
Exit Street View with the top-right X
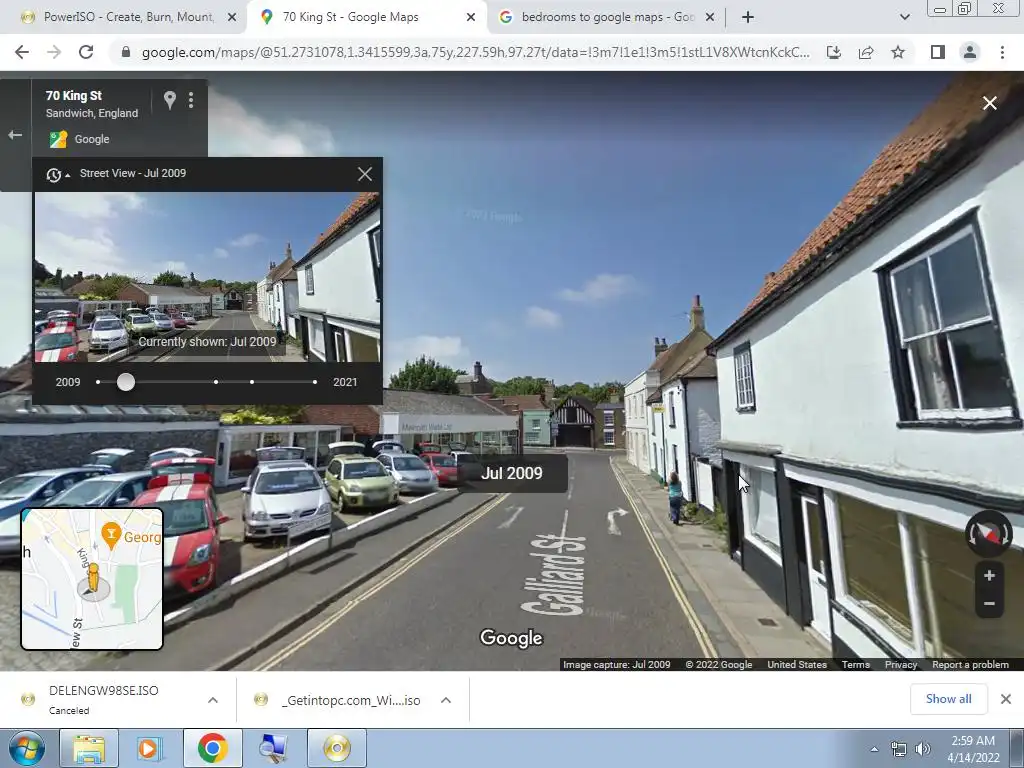[989, 103]
